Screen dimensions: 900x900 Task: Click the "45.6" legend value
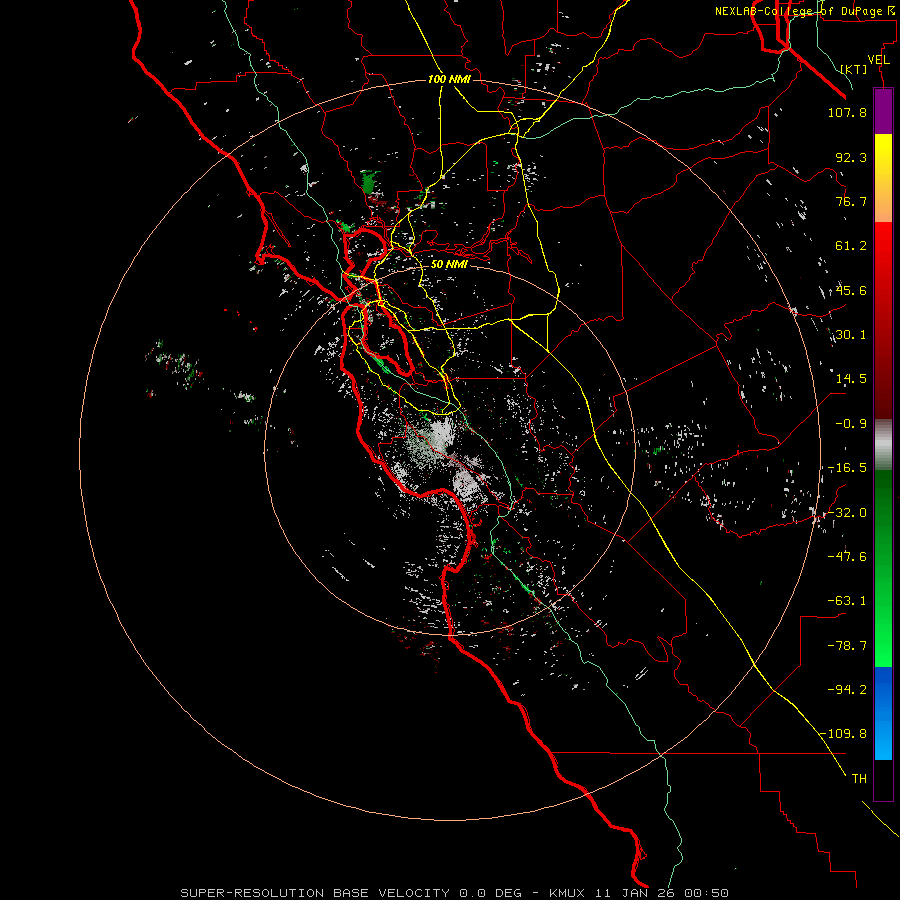[x=851, y=290]
